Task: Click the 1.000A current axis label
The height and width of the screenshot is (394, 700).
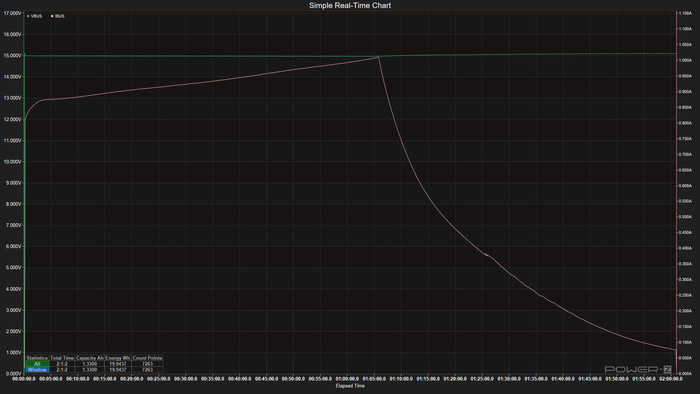Action: pos(685,60)
